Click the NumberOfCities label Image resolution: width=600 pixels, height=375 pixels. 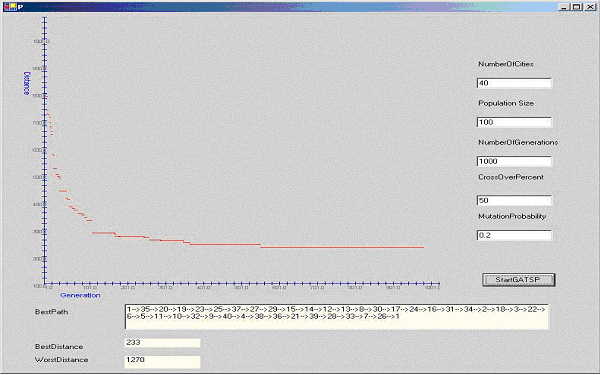tap(506, 64)
